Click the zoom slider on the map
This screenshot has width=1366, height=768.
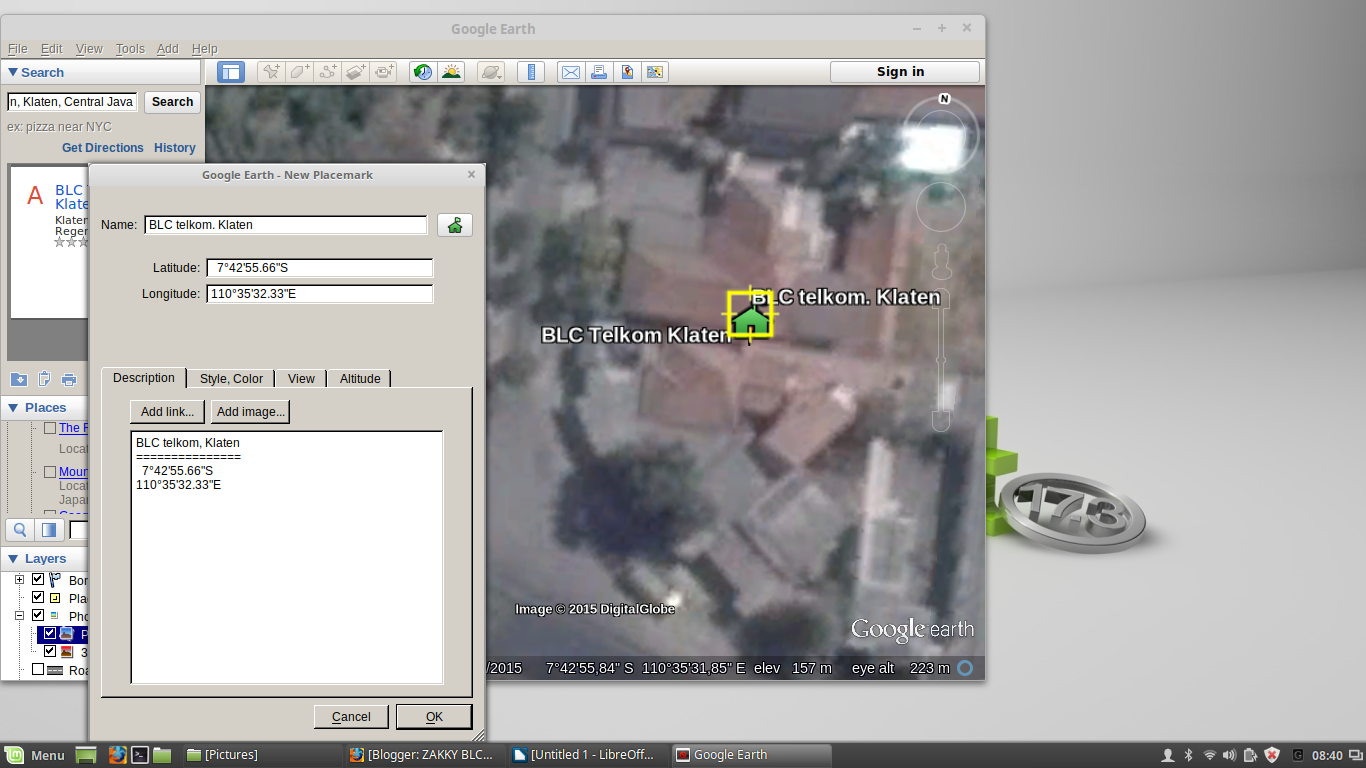(940, 360)
